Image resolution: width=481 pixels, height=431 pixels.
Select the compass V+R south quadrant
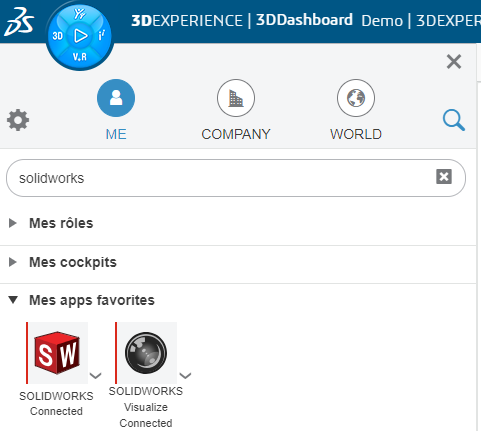coord(80,57)
